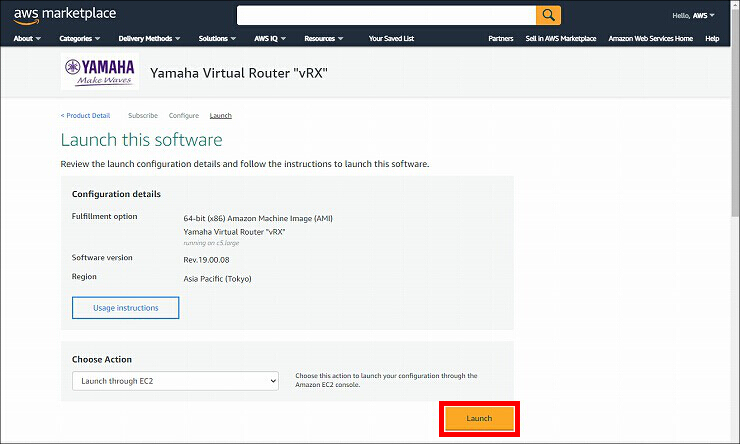Click the Yamaha Virtual Router "vRX" page title
The image size is (740, 444).
click(x=239, y=73)
